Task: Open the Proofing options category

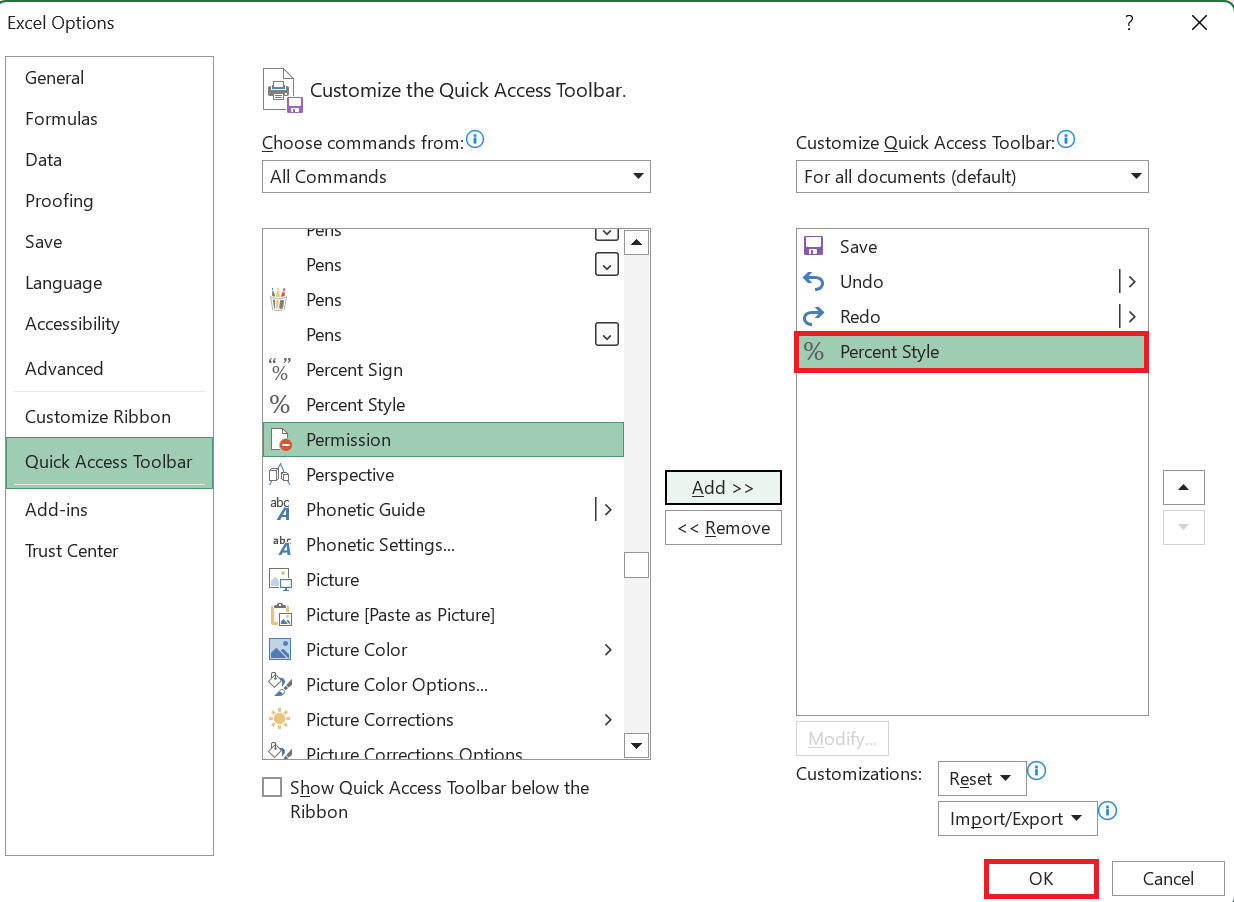Action: point(109,201)
